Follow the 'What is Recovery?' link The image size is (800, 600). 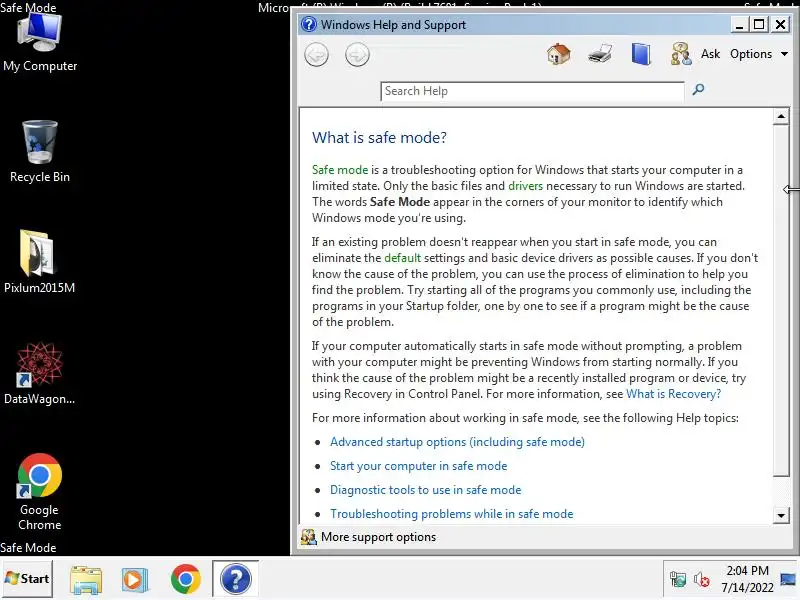point(673,394)
